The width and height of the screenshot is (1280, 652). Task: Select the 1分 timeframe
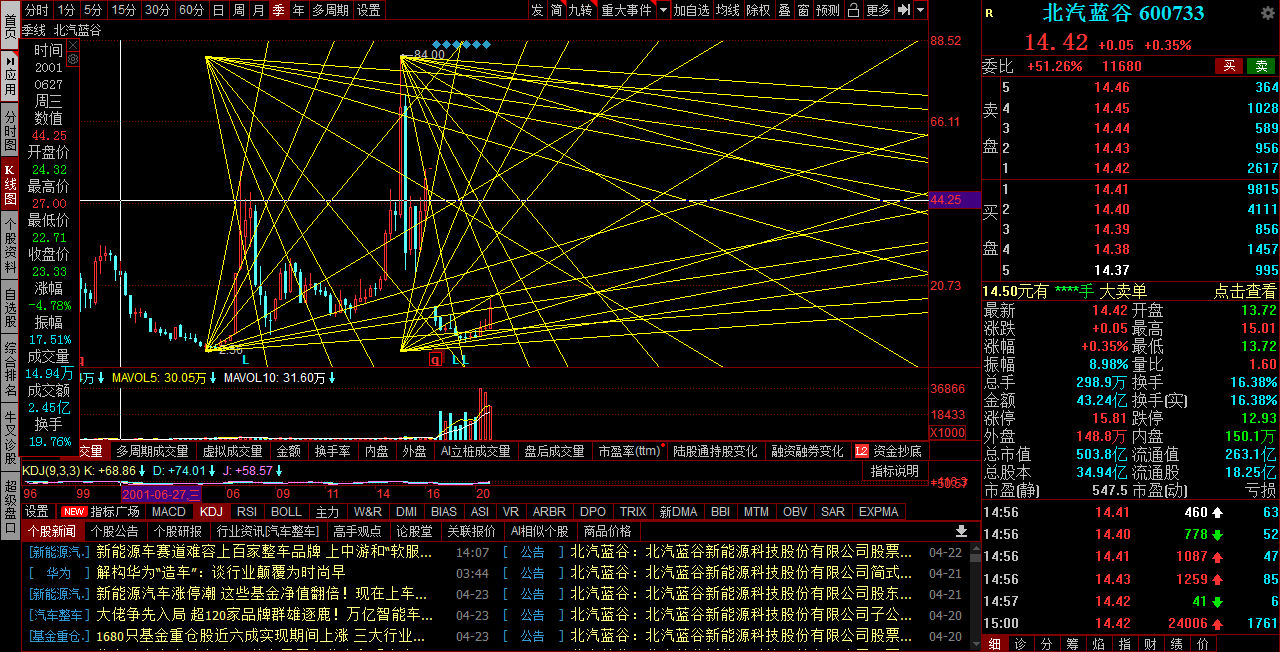[66, 10]
